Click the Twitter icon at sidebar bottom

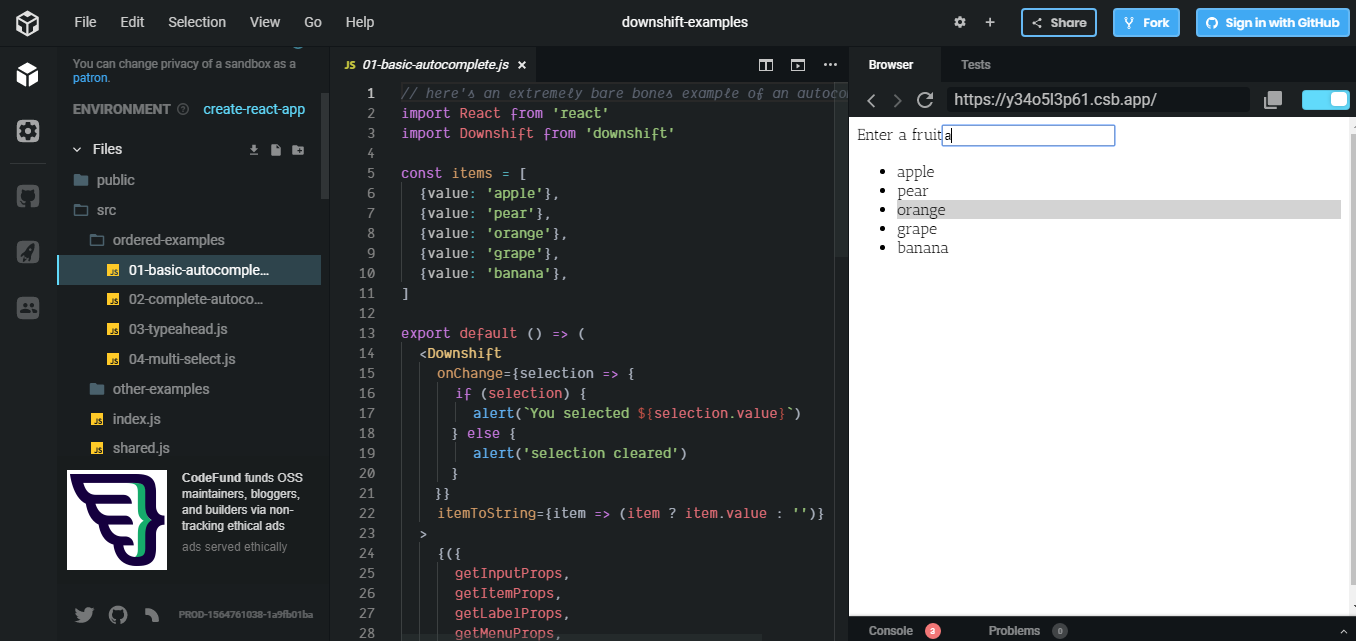coord(84,615)
